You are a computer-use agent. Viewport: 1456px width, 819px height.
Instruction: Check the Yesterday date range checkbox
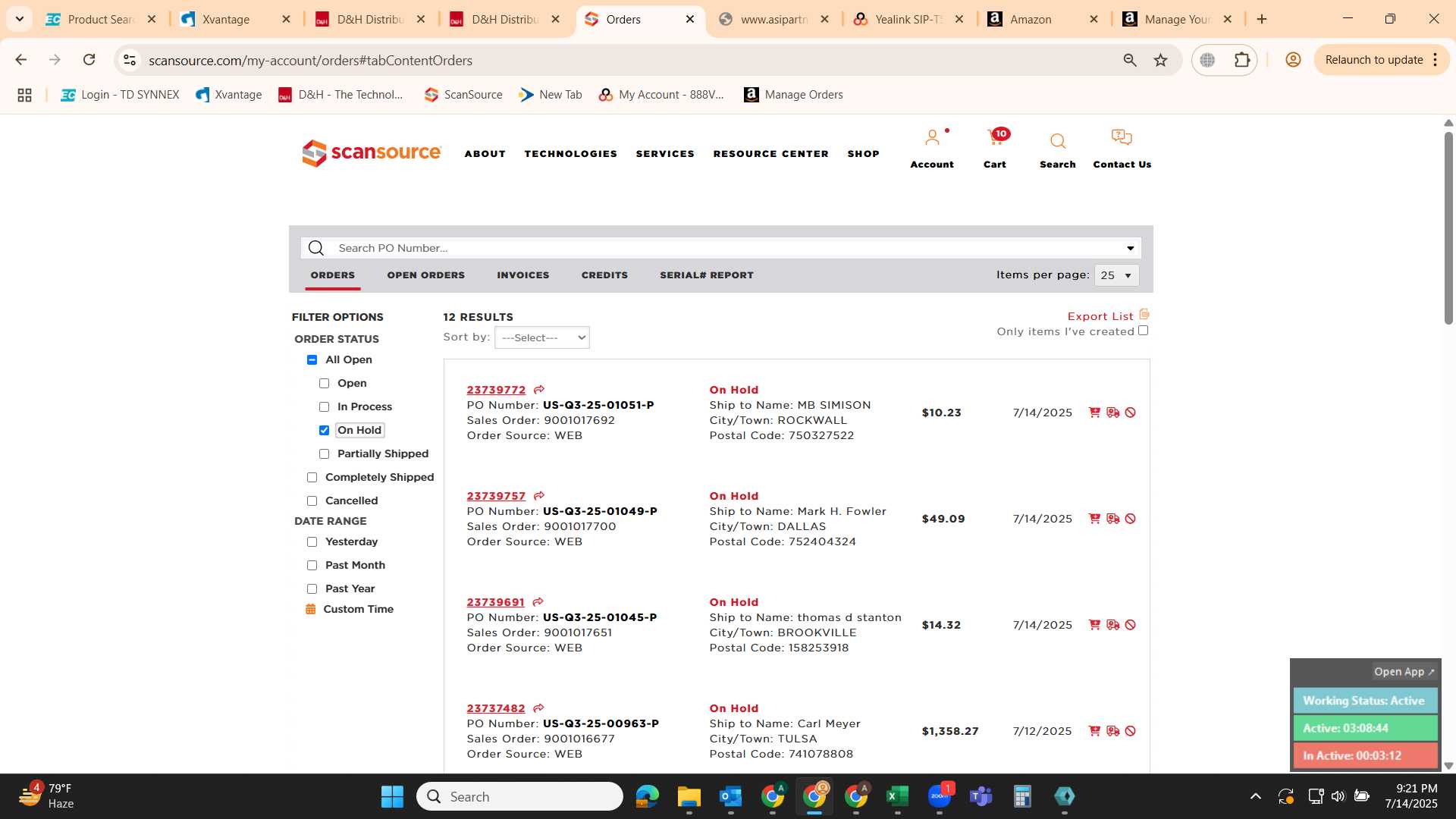[x=312, y=541]
